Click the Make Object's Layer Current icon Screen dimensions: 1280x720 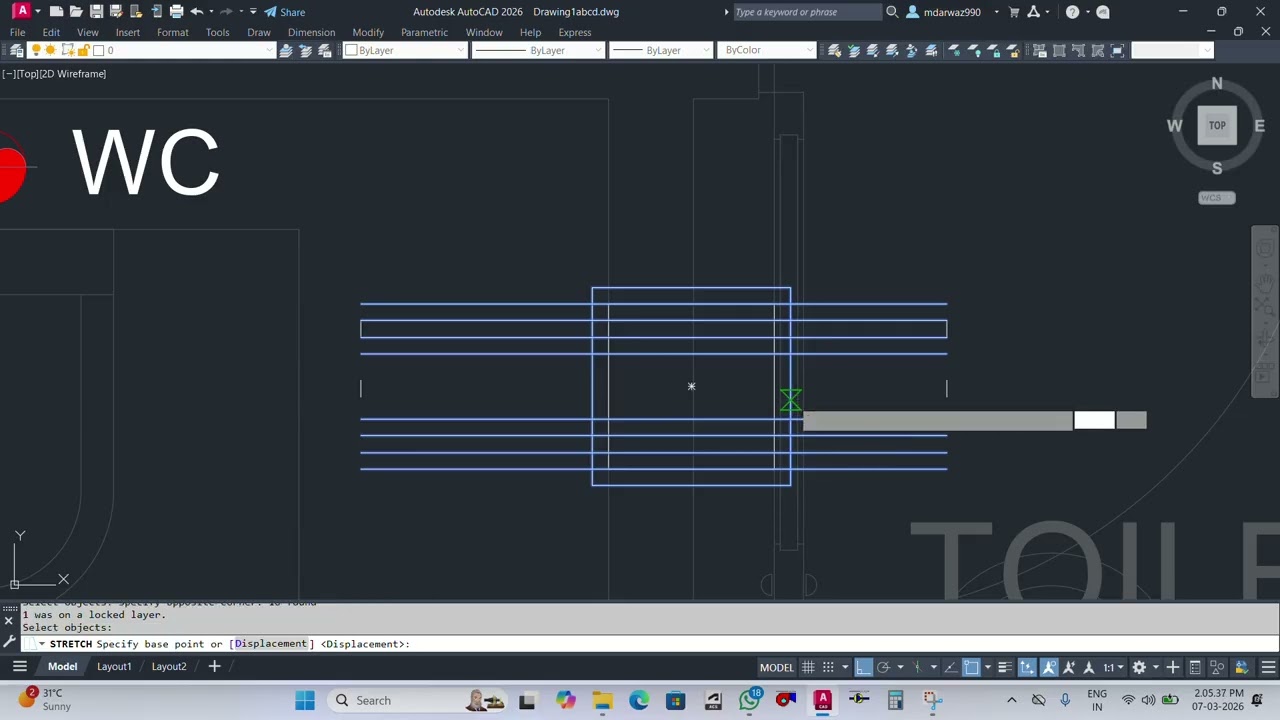[286, 50]
